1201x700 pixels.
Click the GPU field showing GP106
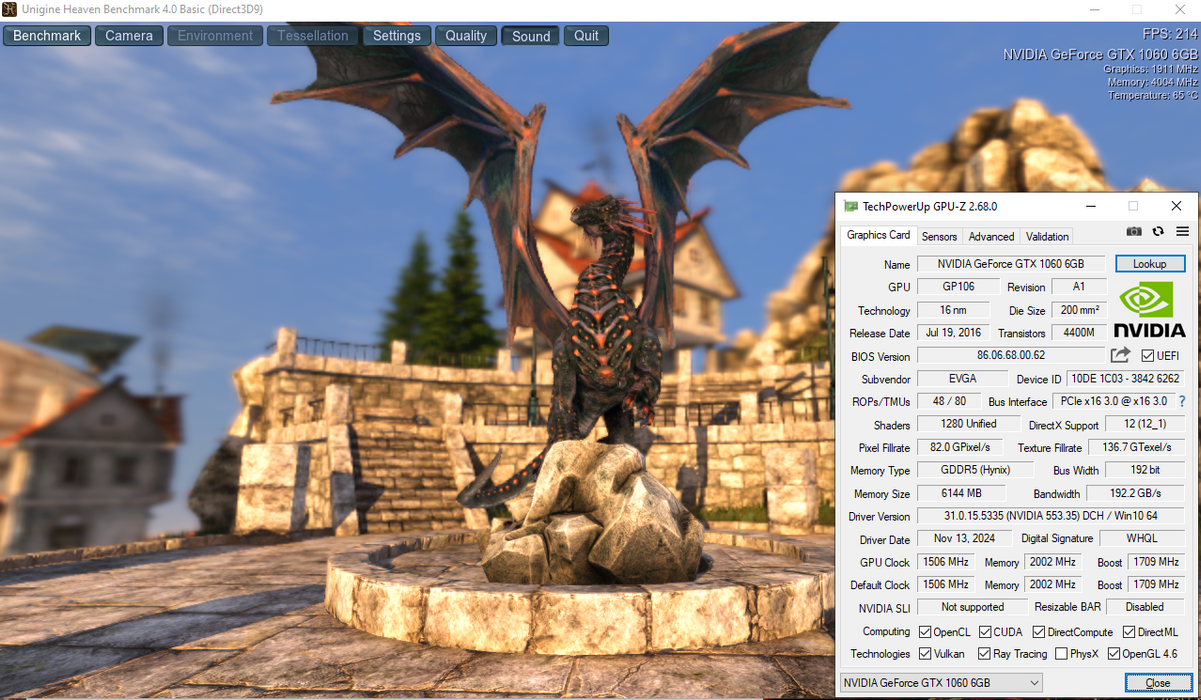958,286
